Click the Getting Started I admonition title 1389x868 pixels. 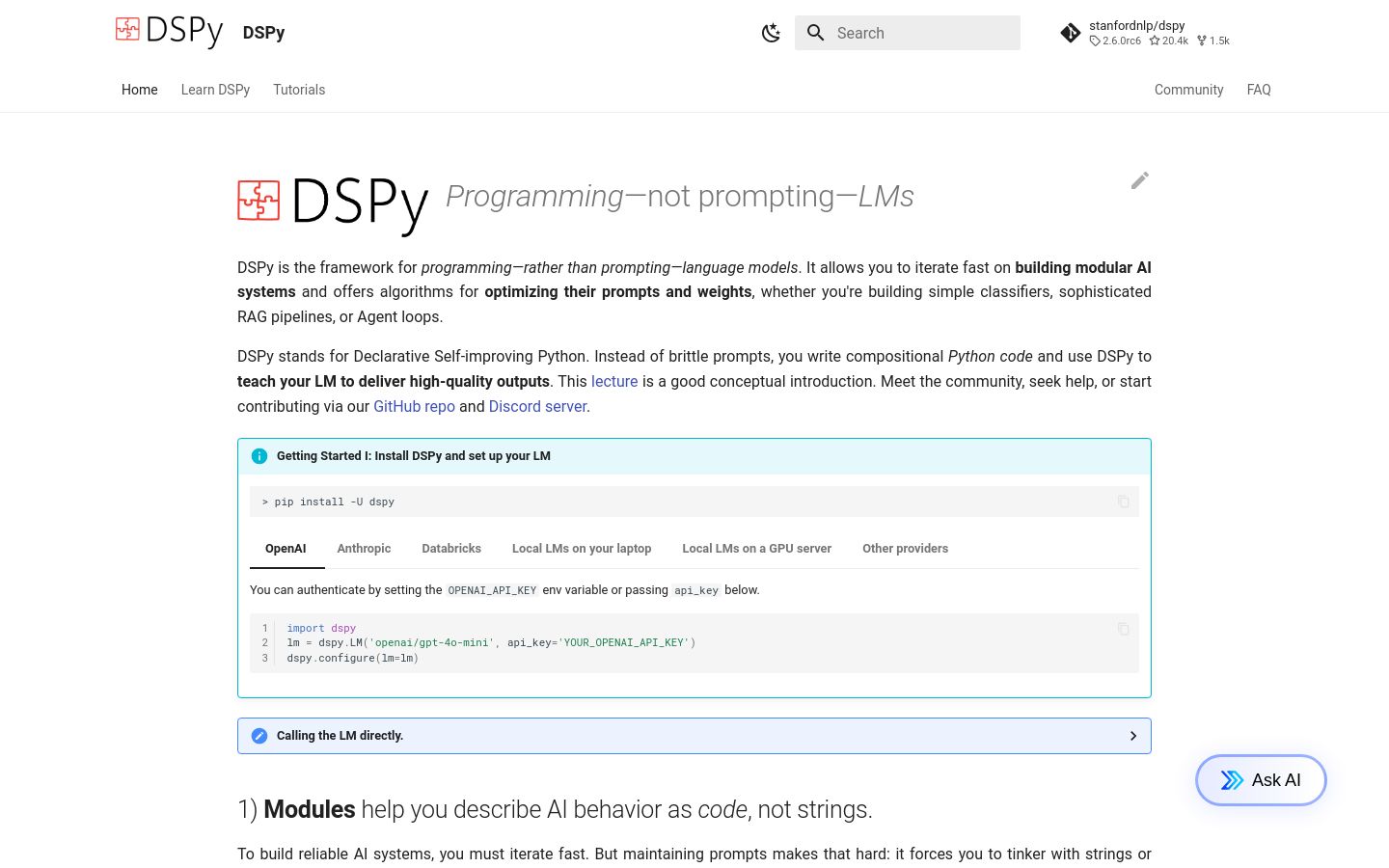click(x=414, y=456)
